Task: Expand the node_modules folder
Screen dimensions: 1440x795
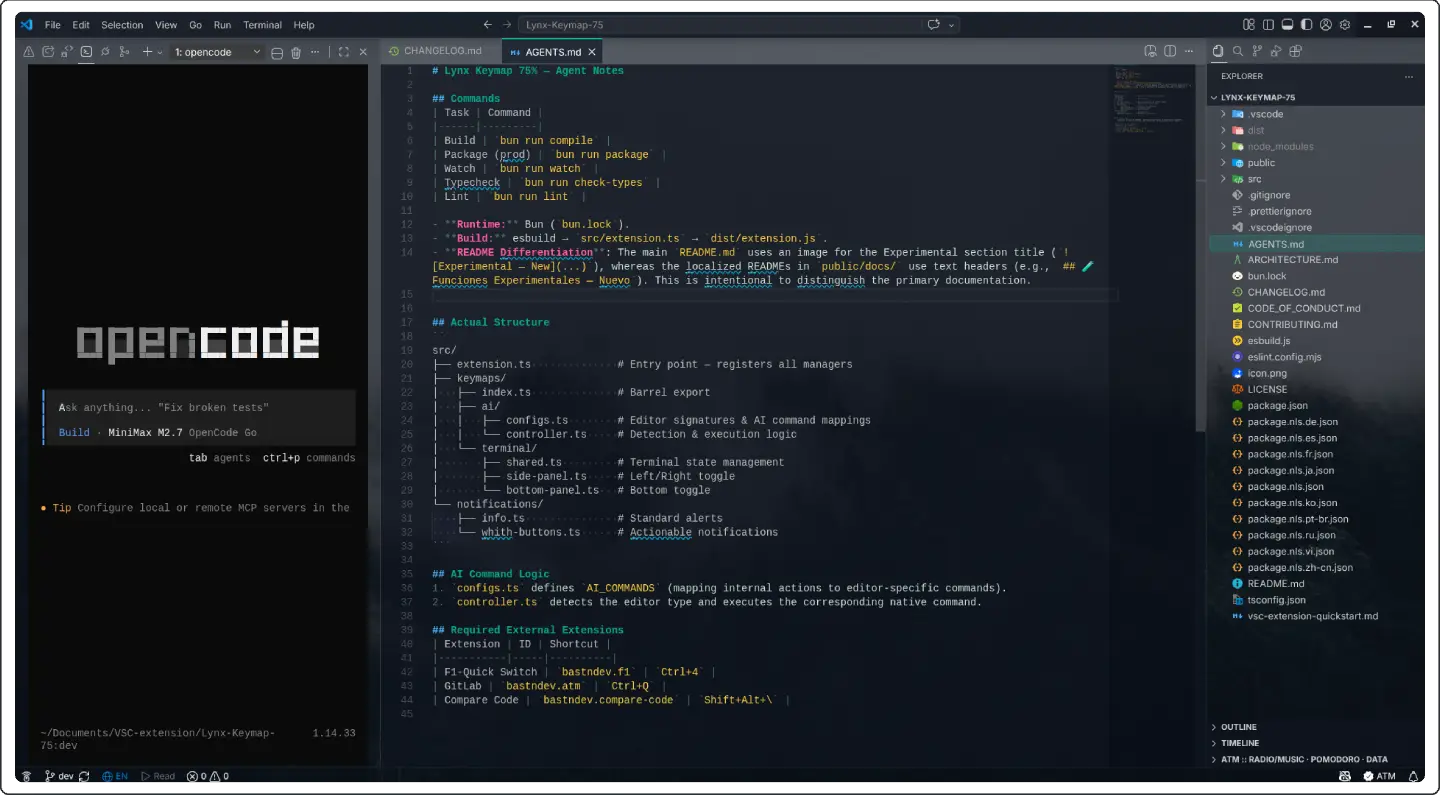Action: coord(1316,146)
